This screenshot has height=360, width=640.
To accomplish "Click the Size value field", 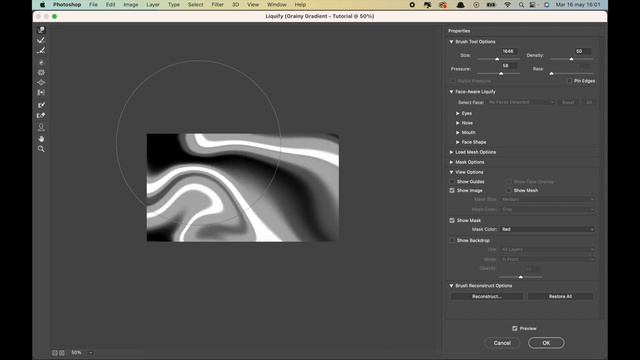I will coord(509,51).
